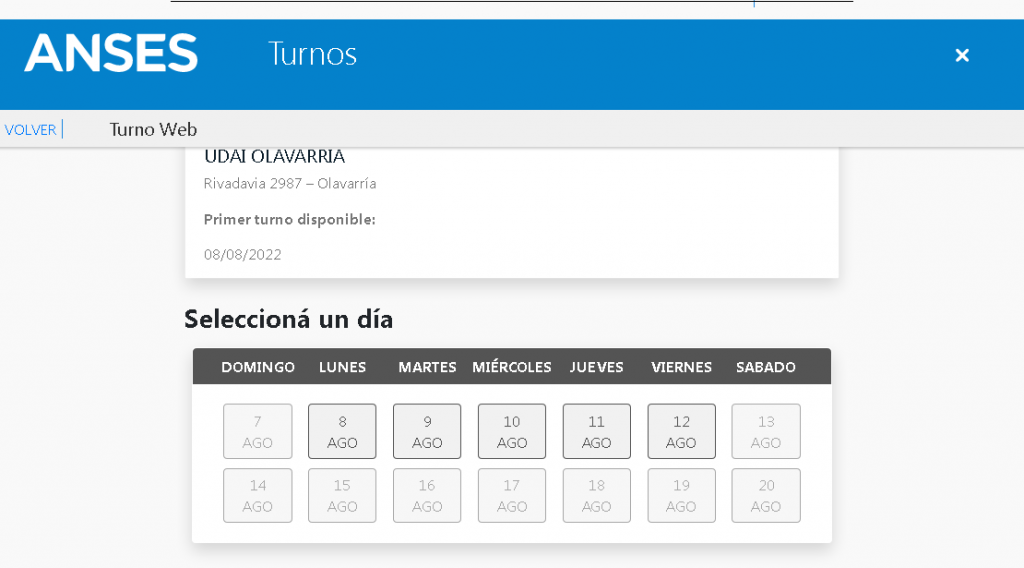Image resolution: width=1024 pixels, height=568 pixels.
Task: Click the disabled 7 AGO day
Action: (257, 431)
